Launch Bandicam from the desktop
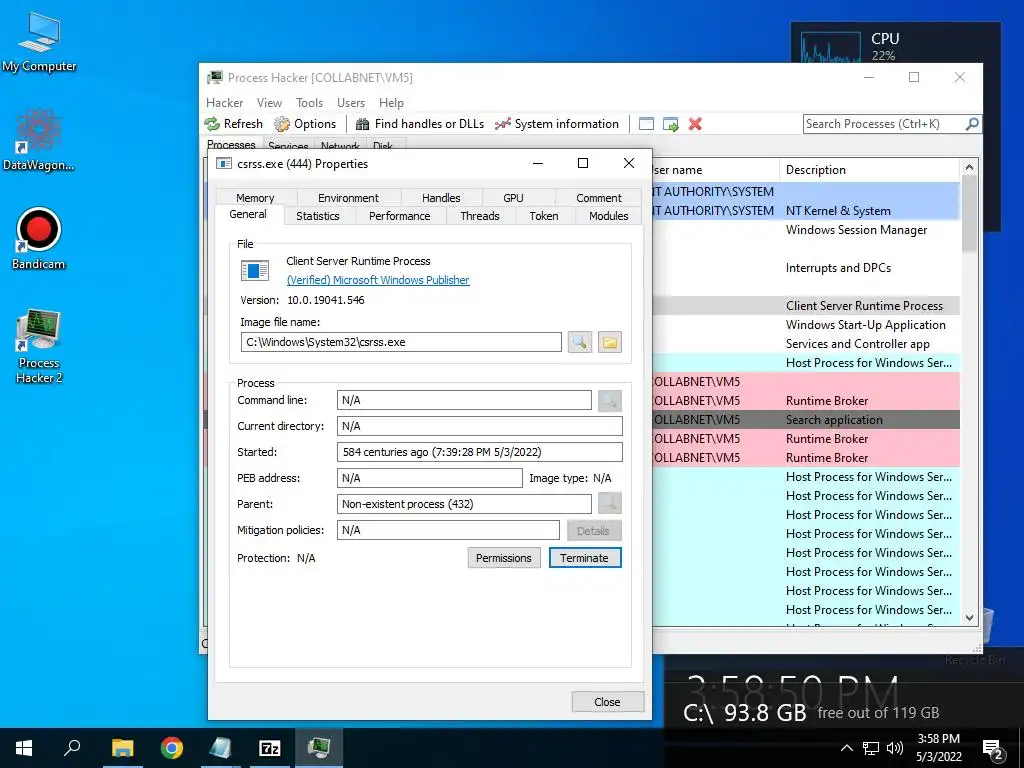Image resolution: width=1024 pixels, height=768 pixels. point(39,238)
